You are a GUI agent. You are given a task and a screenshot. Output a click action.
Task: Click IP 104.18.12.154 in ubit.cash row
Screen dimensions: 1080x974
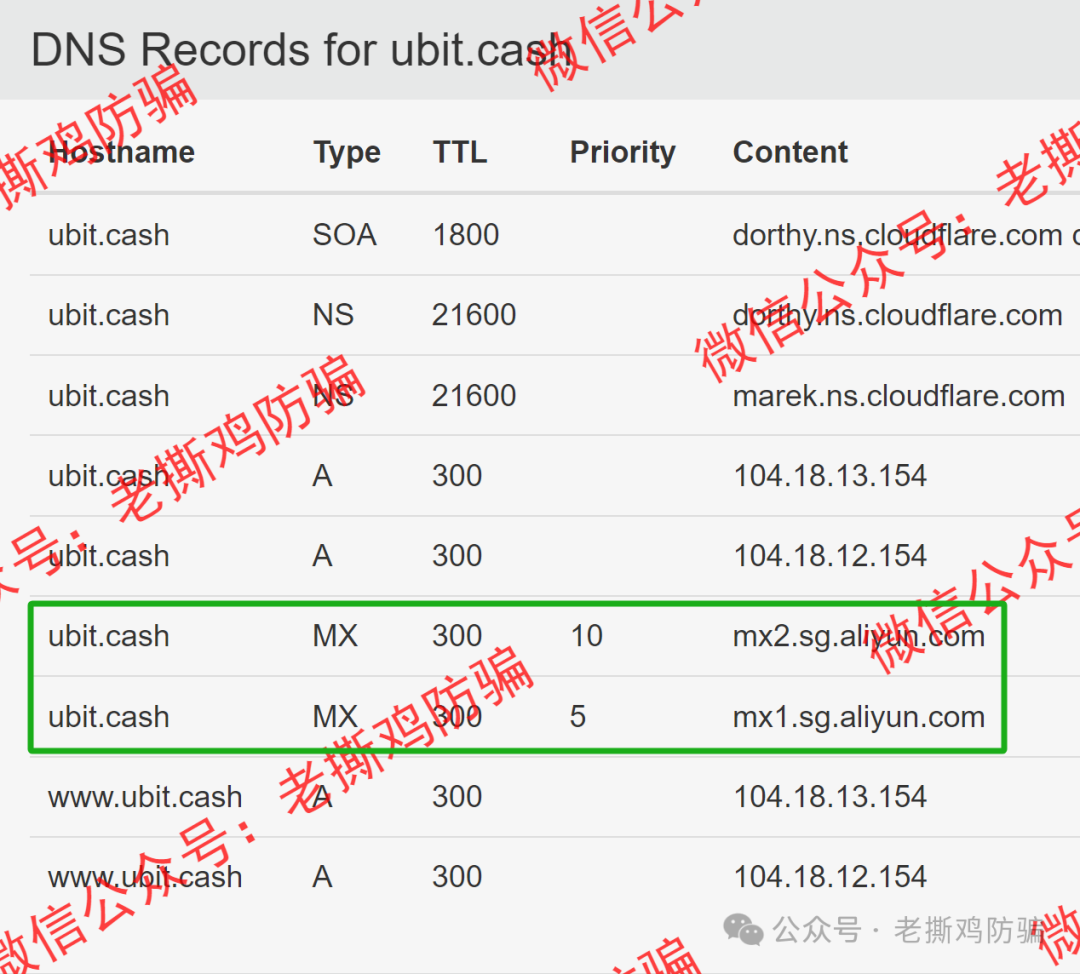coord(830,556)
